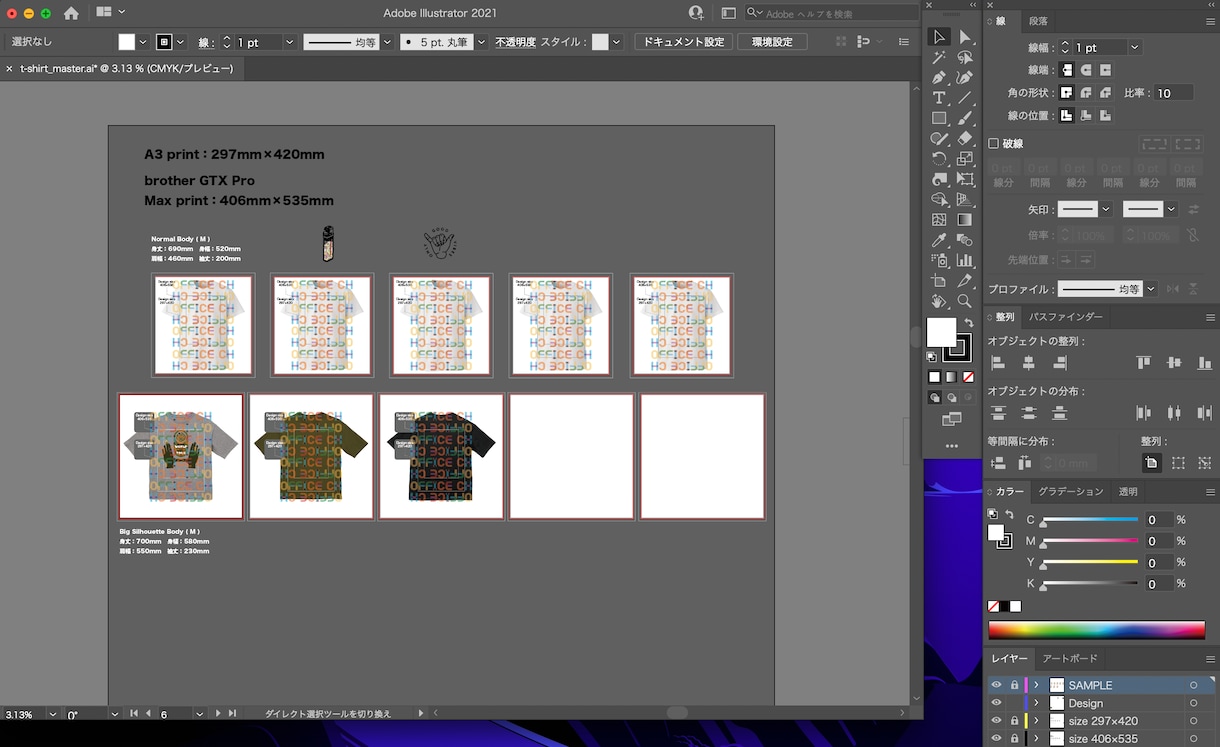
Task: Unlock the SAMPLE layer
Action: 1014,685
